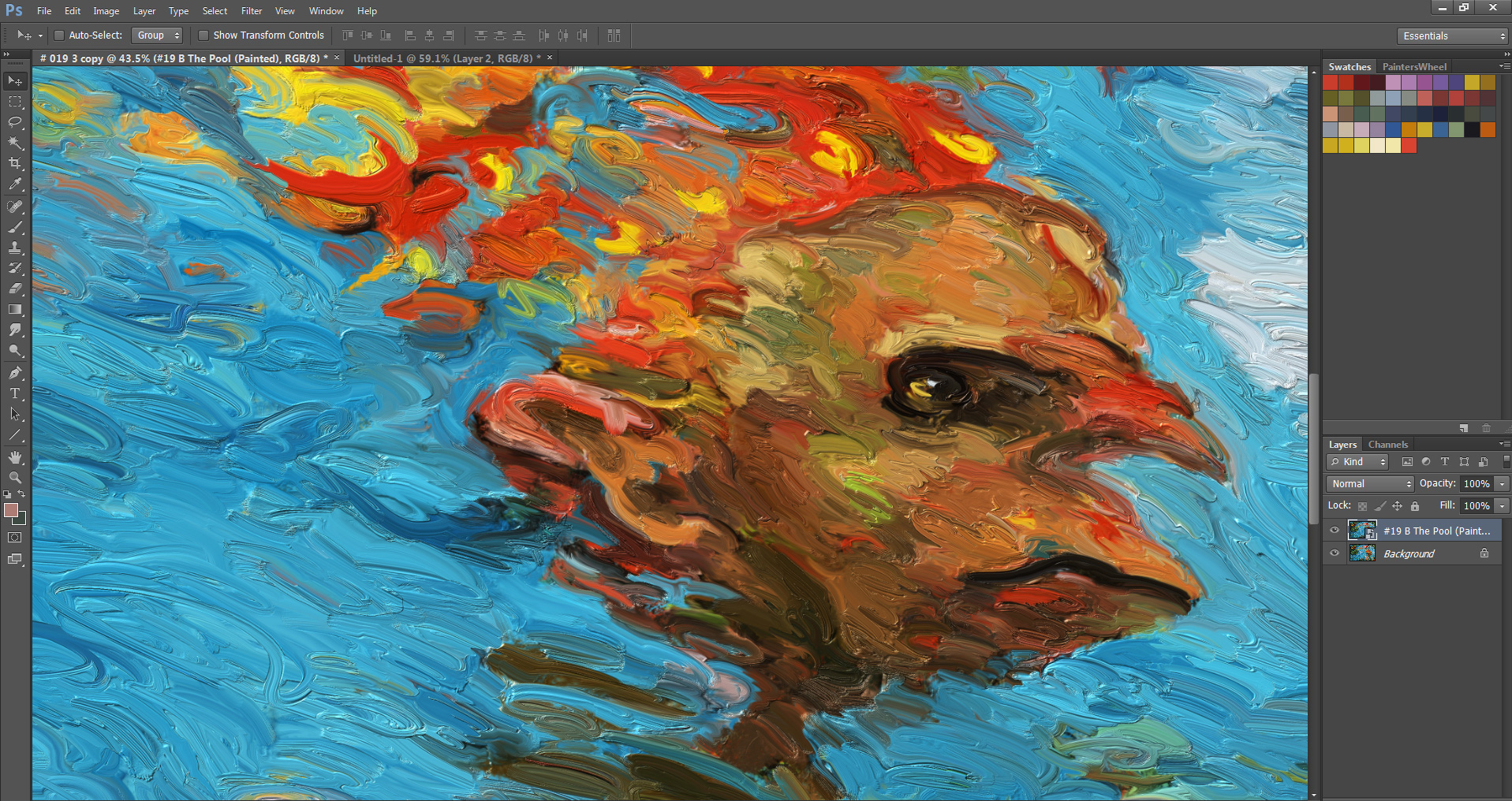The image size is (1512, 801).
Task: Hide the Background layer
Action: click(1334, 553)
